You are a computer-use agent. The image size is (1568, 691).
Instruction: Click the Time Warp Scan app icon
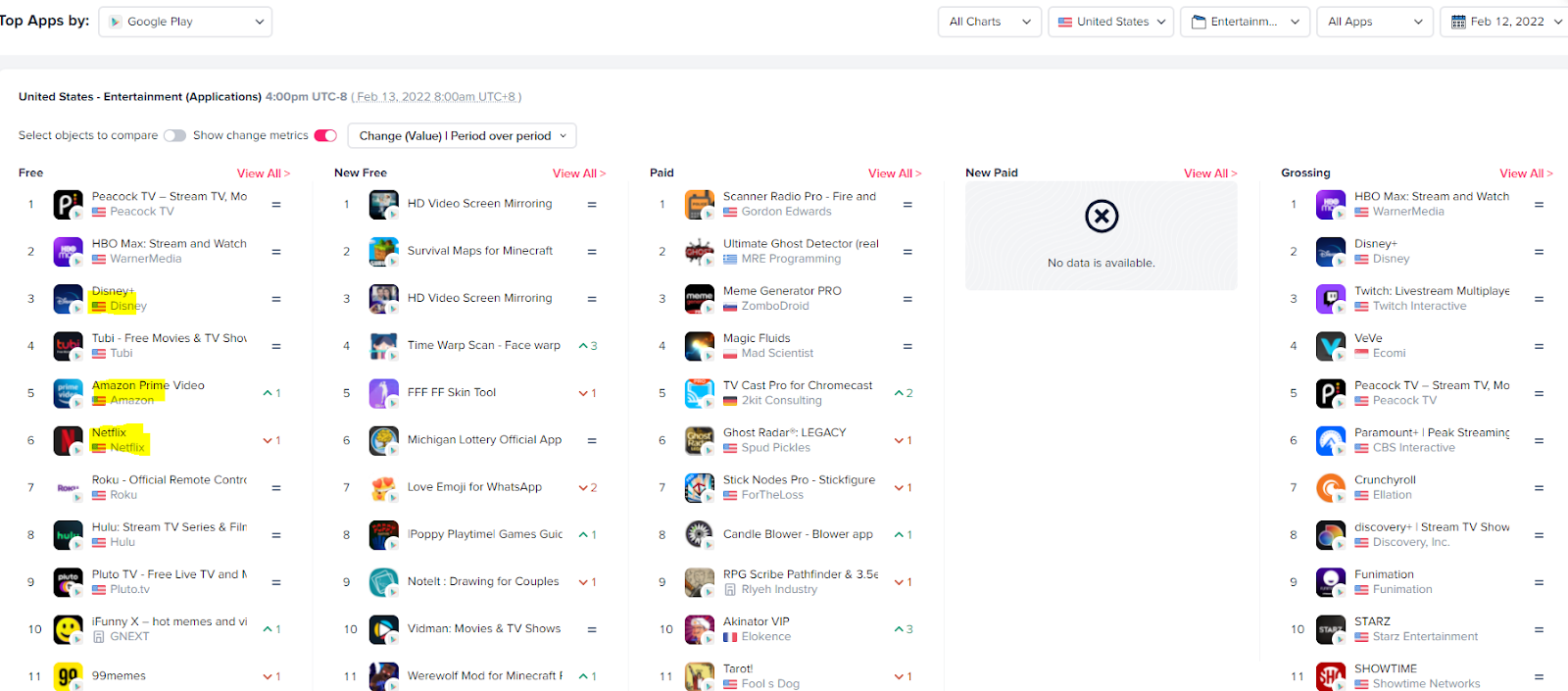[x=383, y=346]
